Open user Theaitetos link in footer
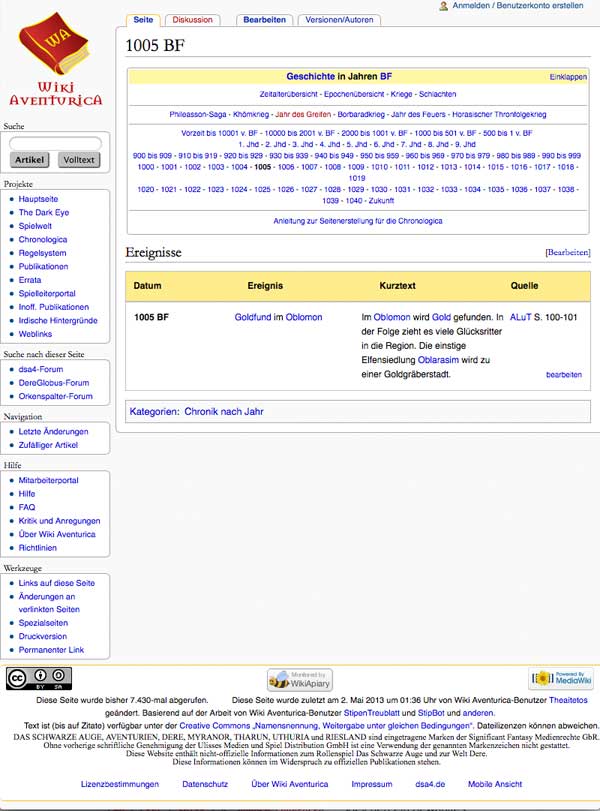Image resolution: width=600 pixels, height=811 pixels. coord(568,700)
